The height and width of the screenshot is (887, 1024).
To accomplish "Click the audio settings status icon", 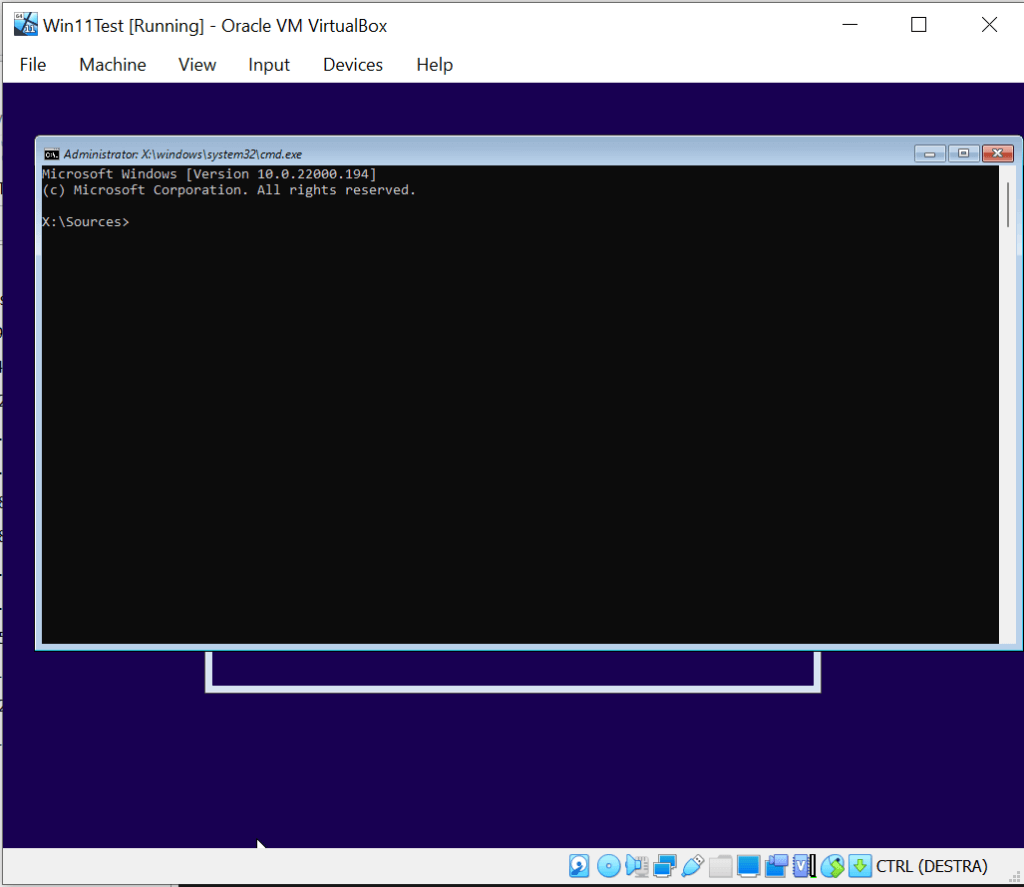I will [637, 866].
